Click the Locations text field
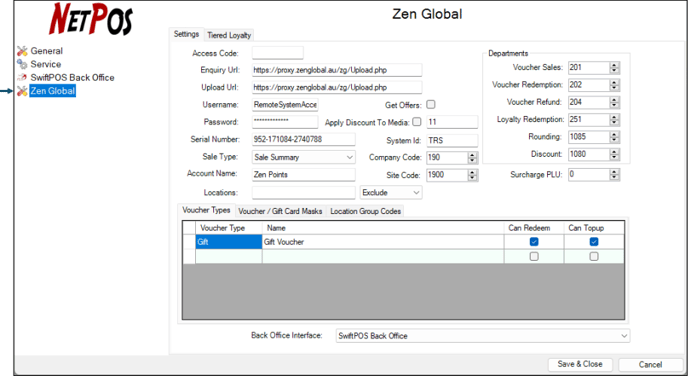Screen dimensions: 688x376 (304, 193)
